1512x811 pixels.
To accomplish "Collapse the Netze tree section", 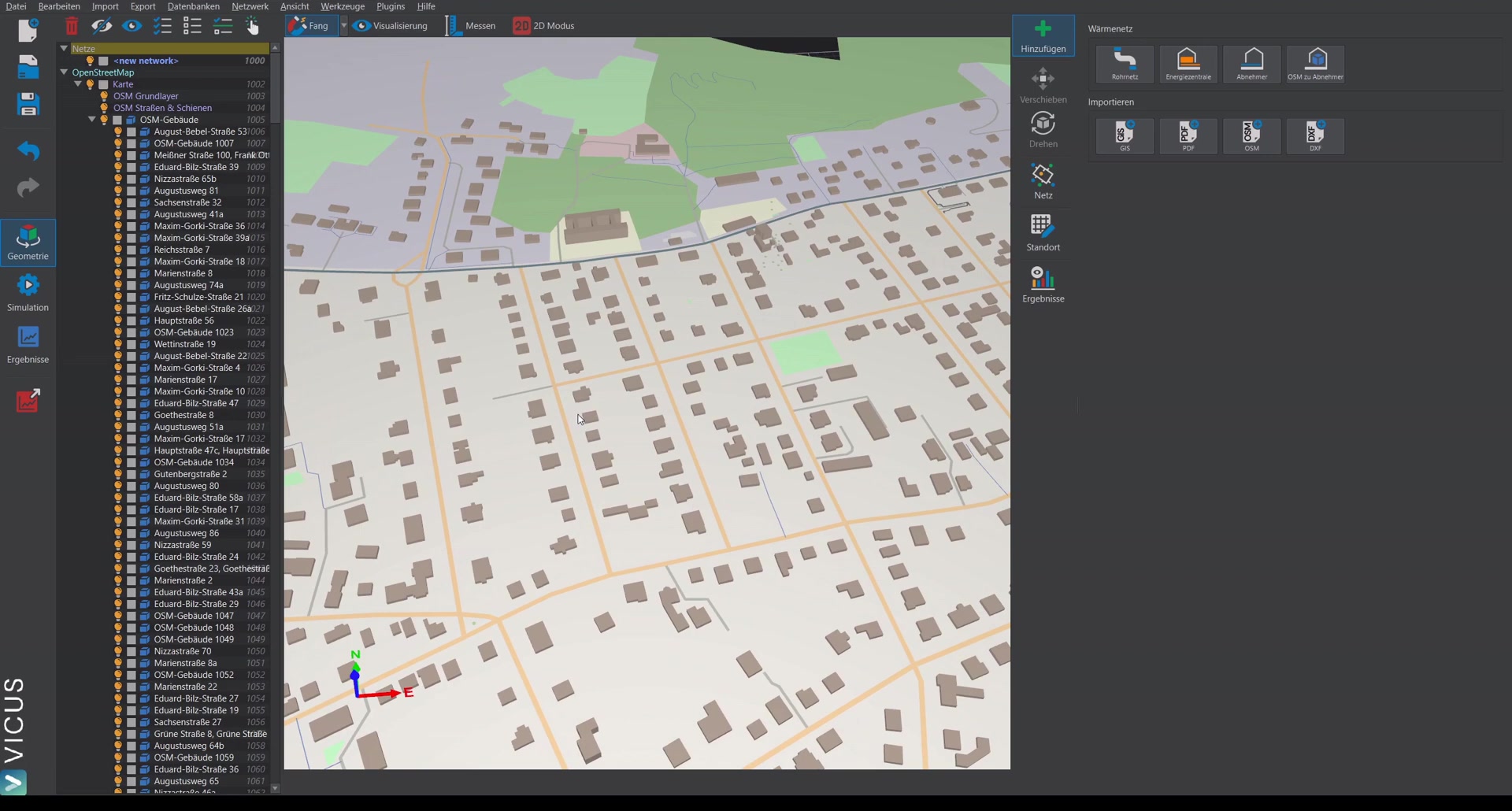I will [x=64, y=48].
